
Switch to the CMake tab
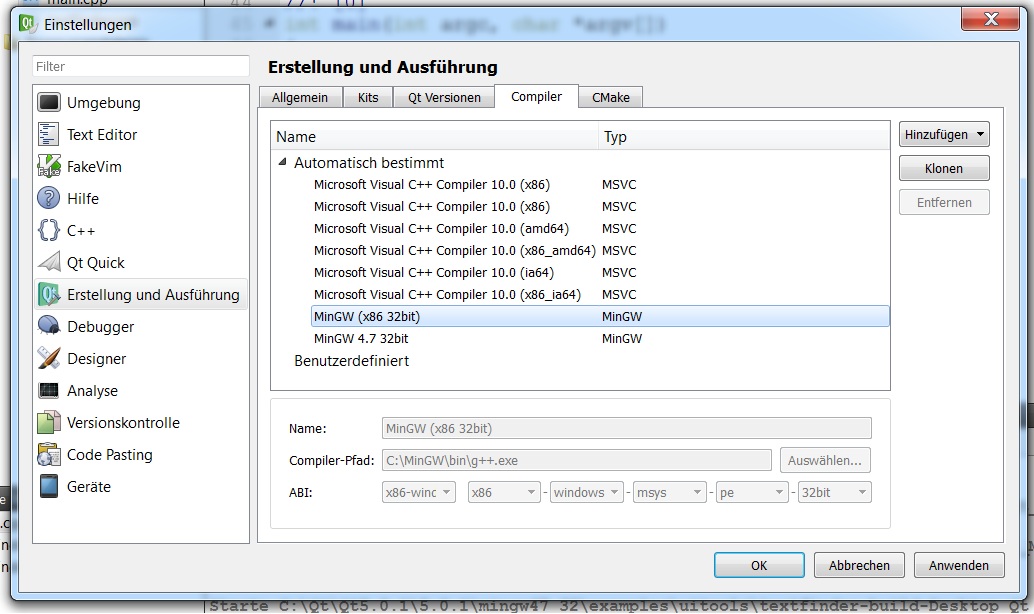pos(611,98)
